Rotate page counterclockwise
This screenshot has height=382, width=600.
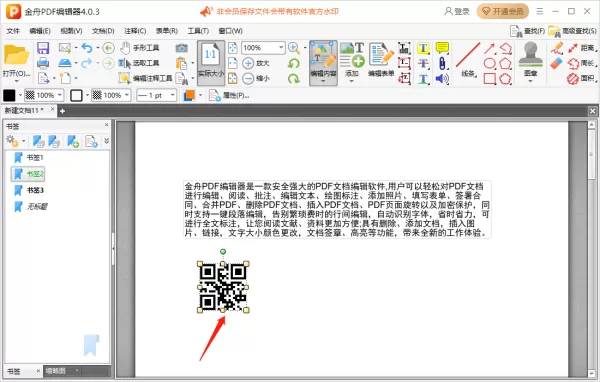(294, 63)
